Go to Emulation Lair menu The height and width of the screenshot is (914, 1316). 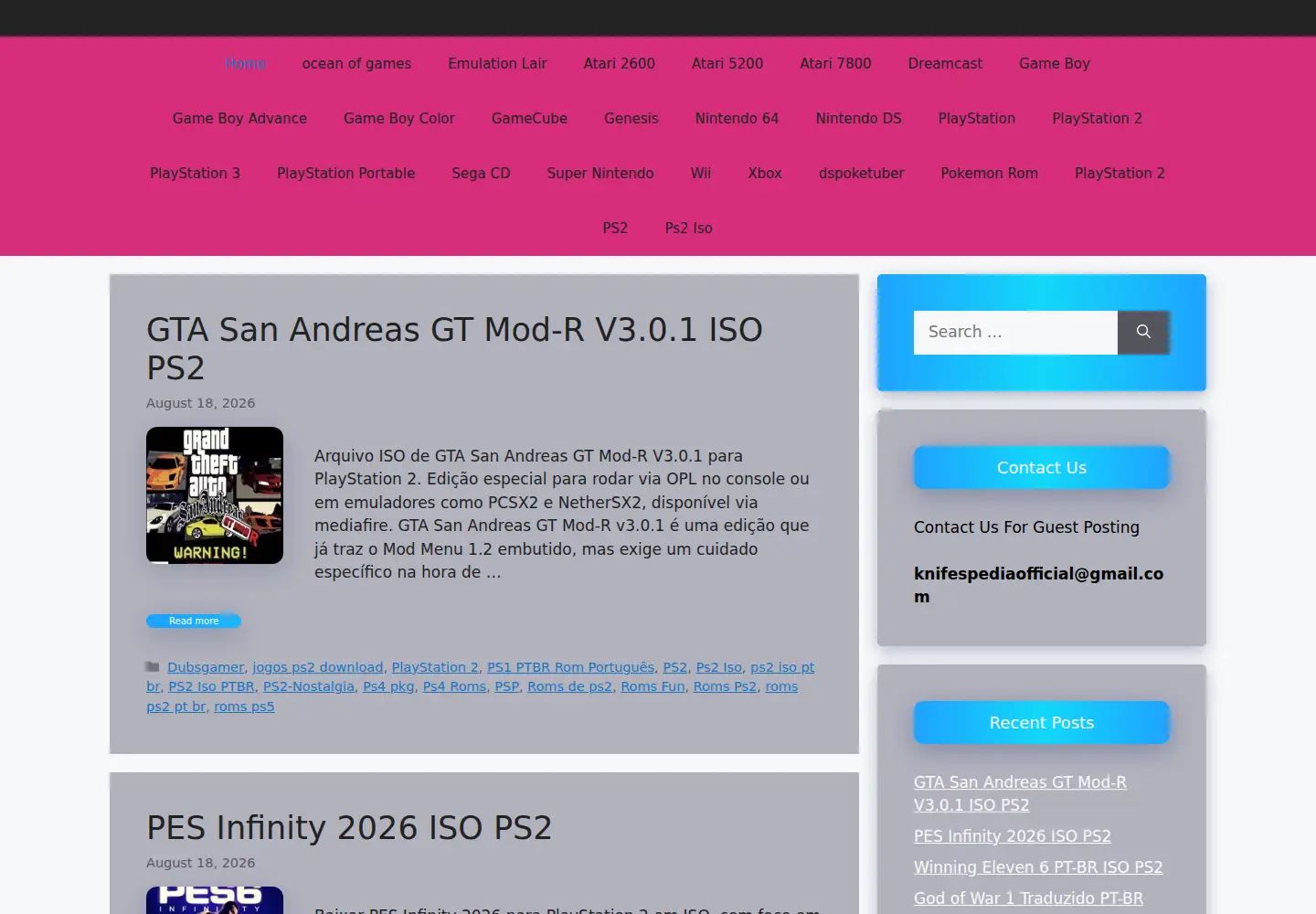[497, 64]
